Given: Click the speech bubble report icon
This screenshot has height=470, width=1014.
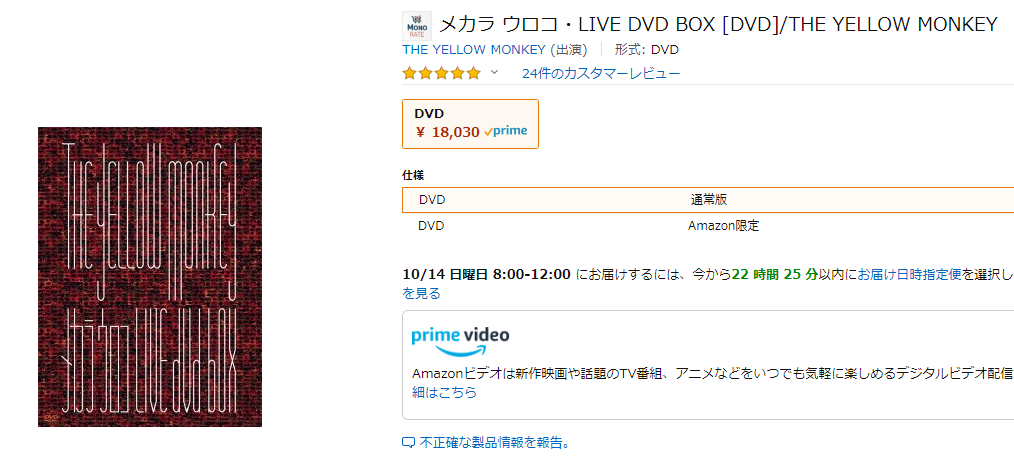Looking at the screenshot, I should pyautogui.click(x=408, y=442).
